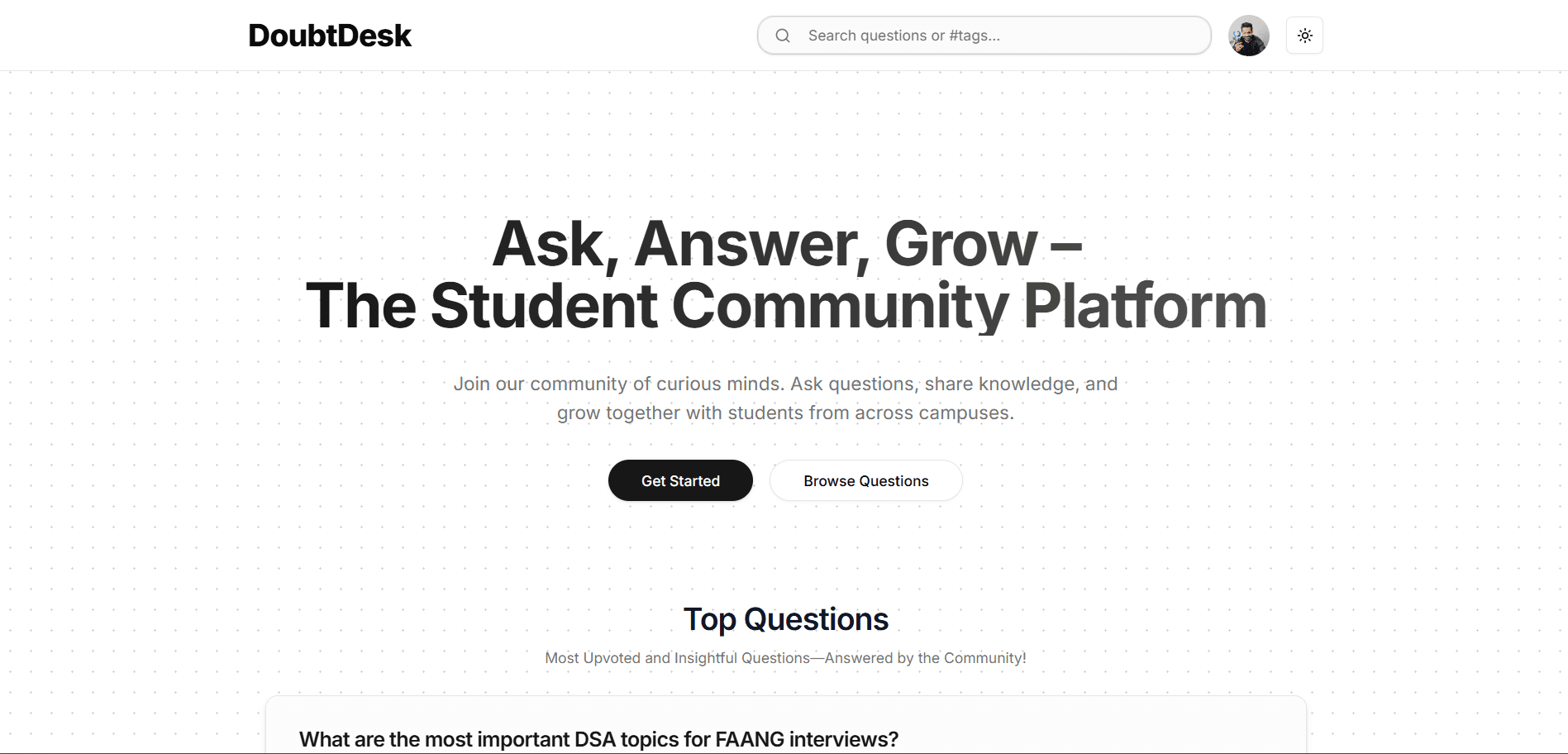1568x754 pixels.
Task: Click 'The Student Community Platform' headline line
Action: point(786,306)
